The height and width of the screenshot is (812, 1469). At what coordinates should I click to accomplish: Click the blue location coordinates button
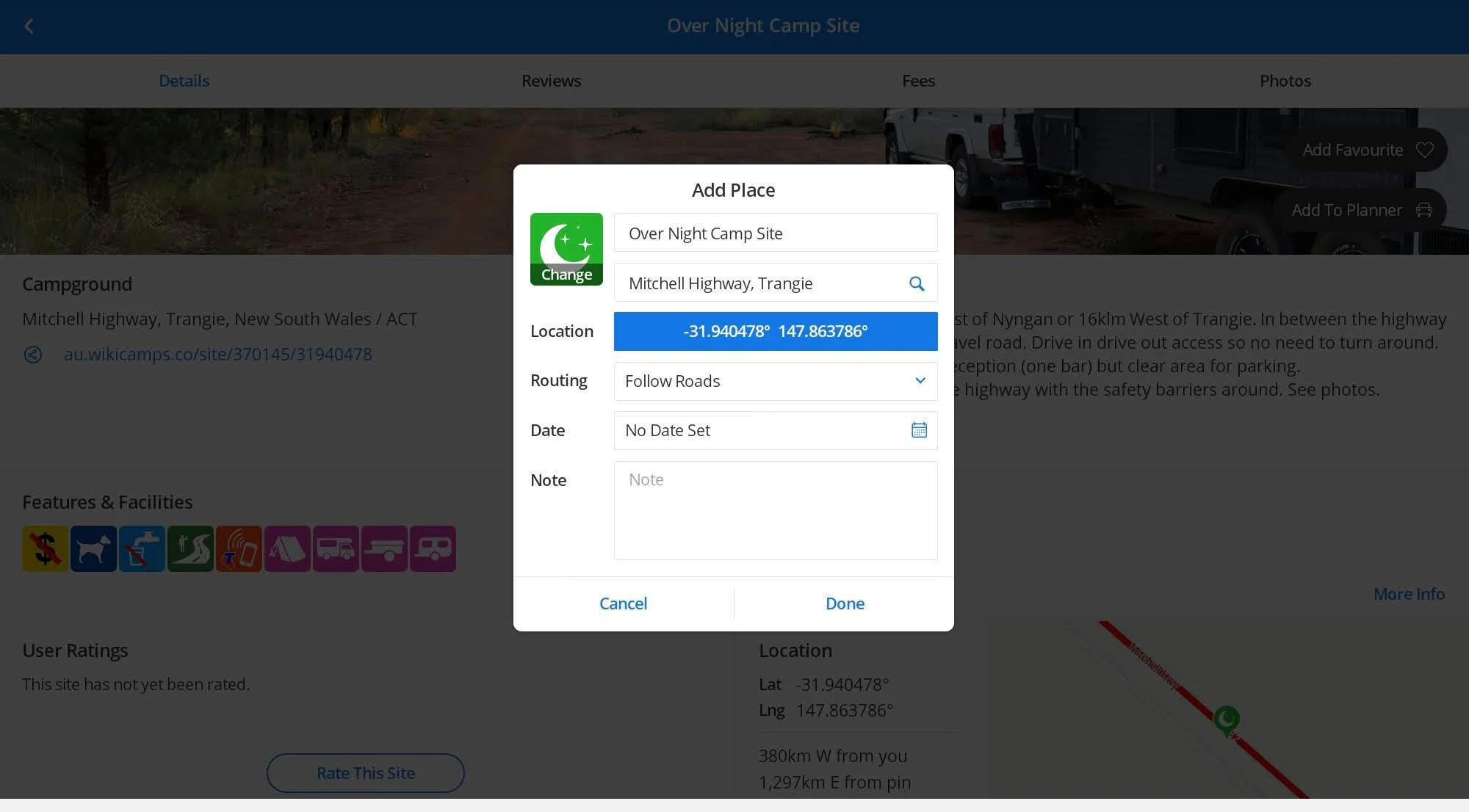(776, 331)
